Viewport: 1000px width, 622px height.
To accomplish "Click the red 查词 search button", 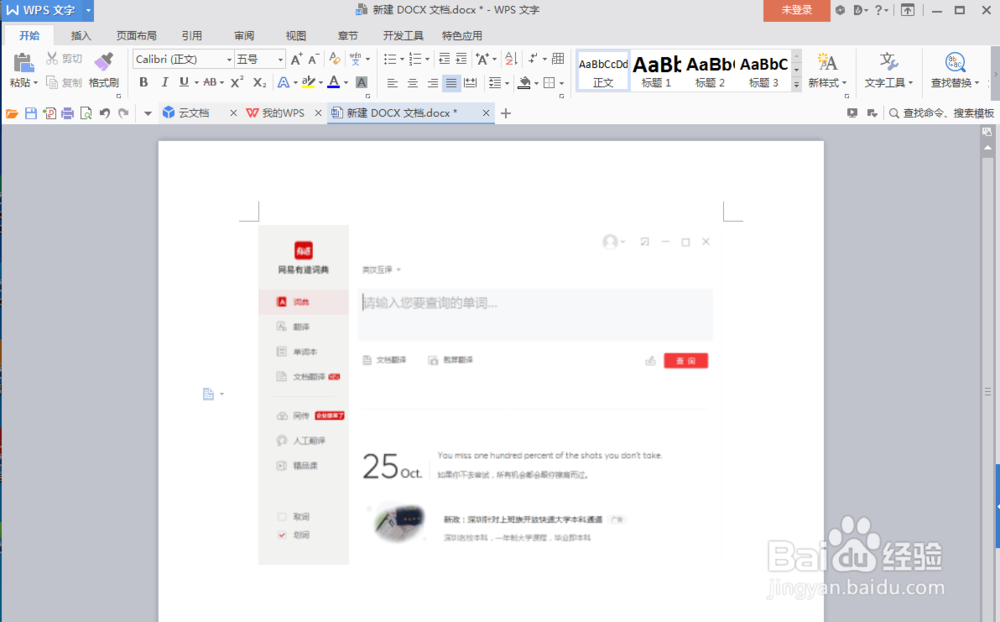I will [685, 359].
